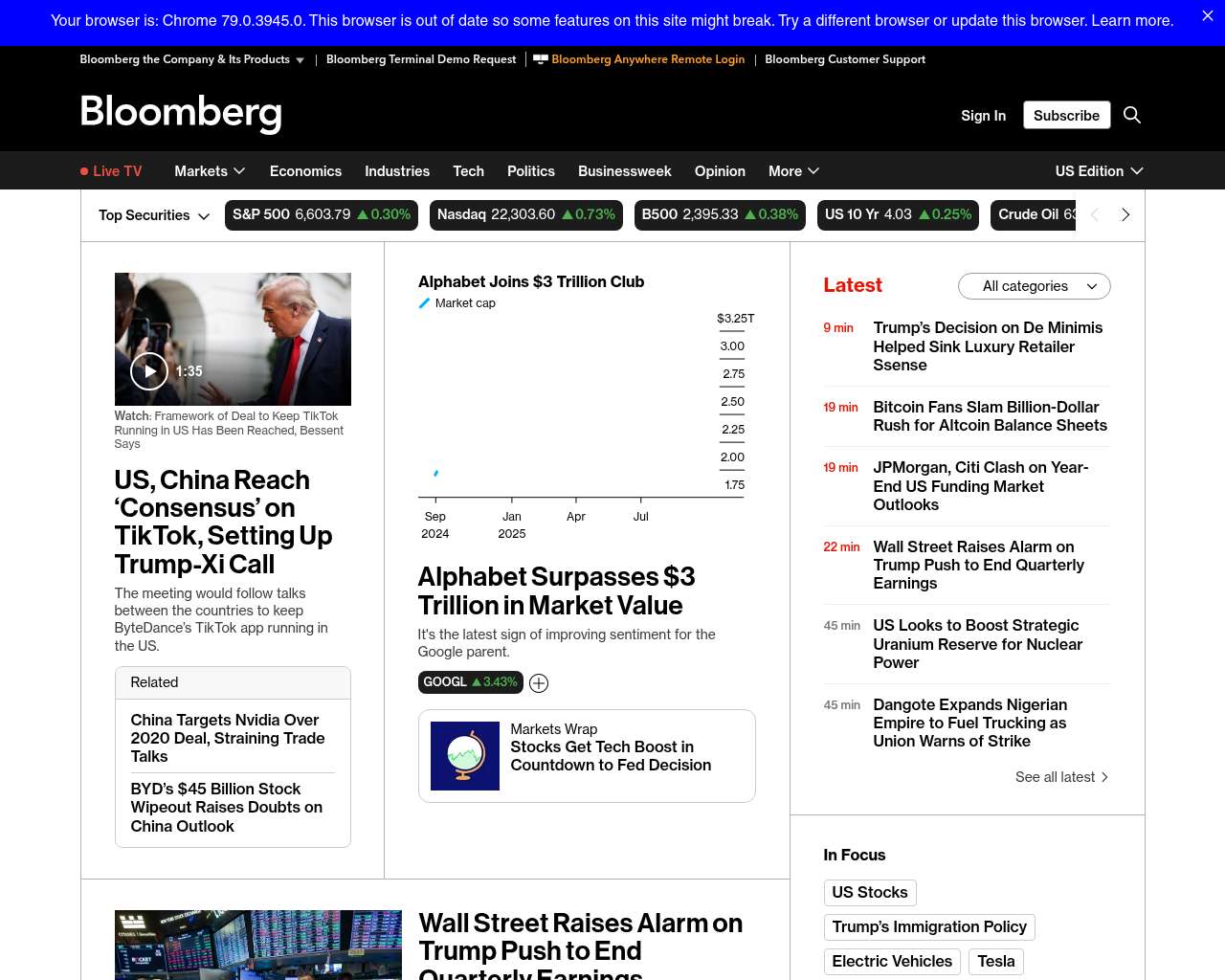Open Alphabet Surpasses $3 Trillion headline
1225x980 pixels.
556,590
